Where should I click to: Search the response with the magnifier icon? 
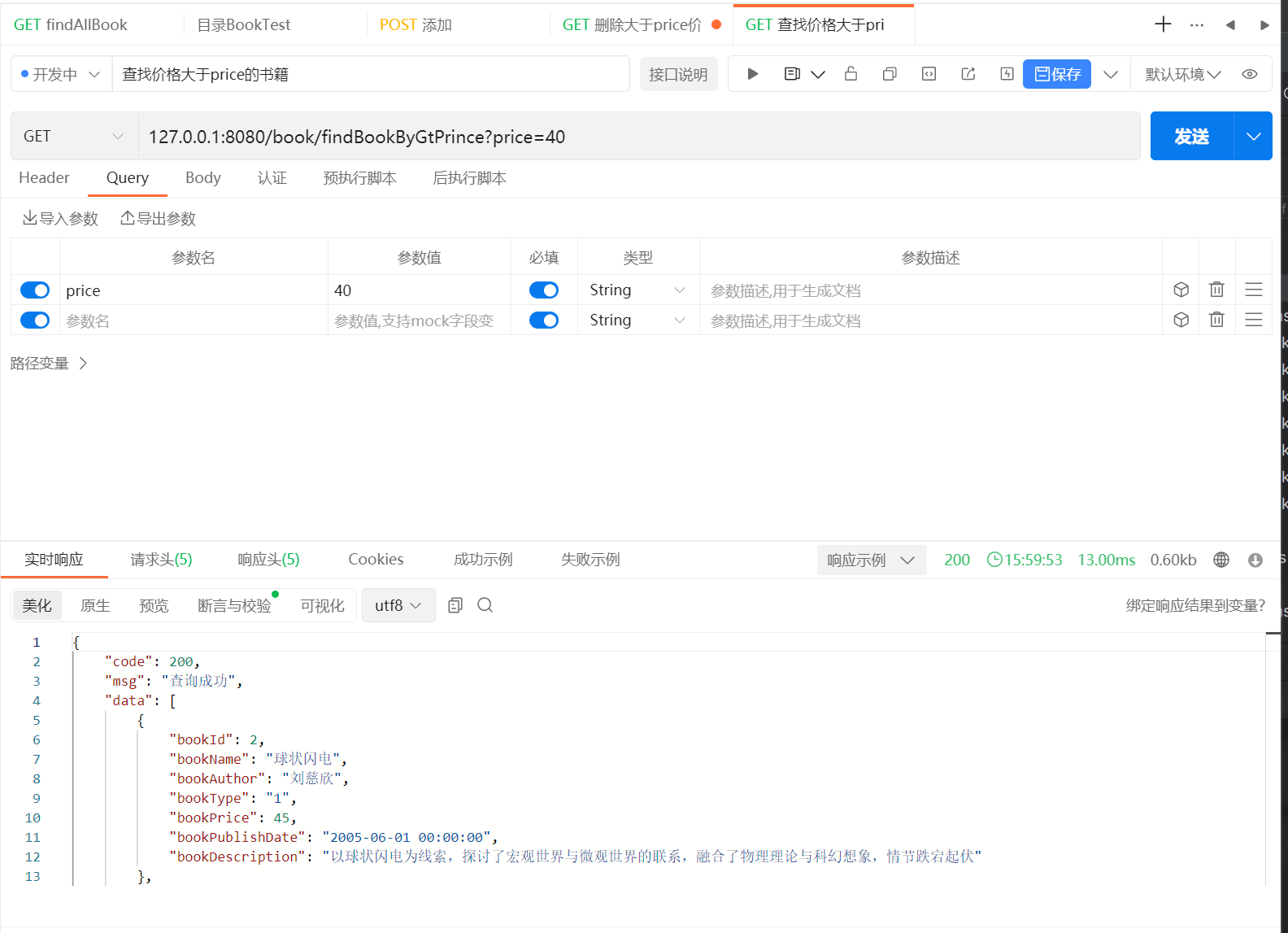pyautogui.click(x=485, y=604)
